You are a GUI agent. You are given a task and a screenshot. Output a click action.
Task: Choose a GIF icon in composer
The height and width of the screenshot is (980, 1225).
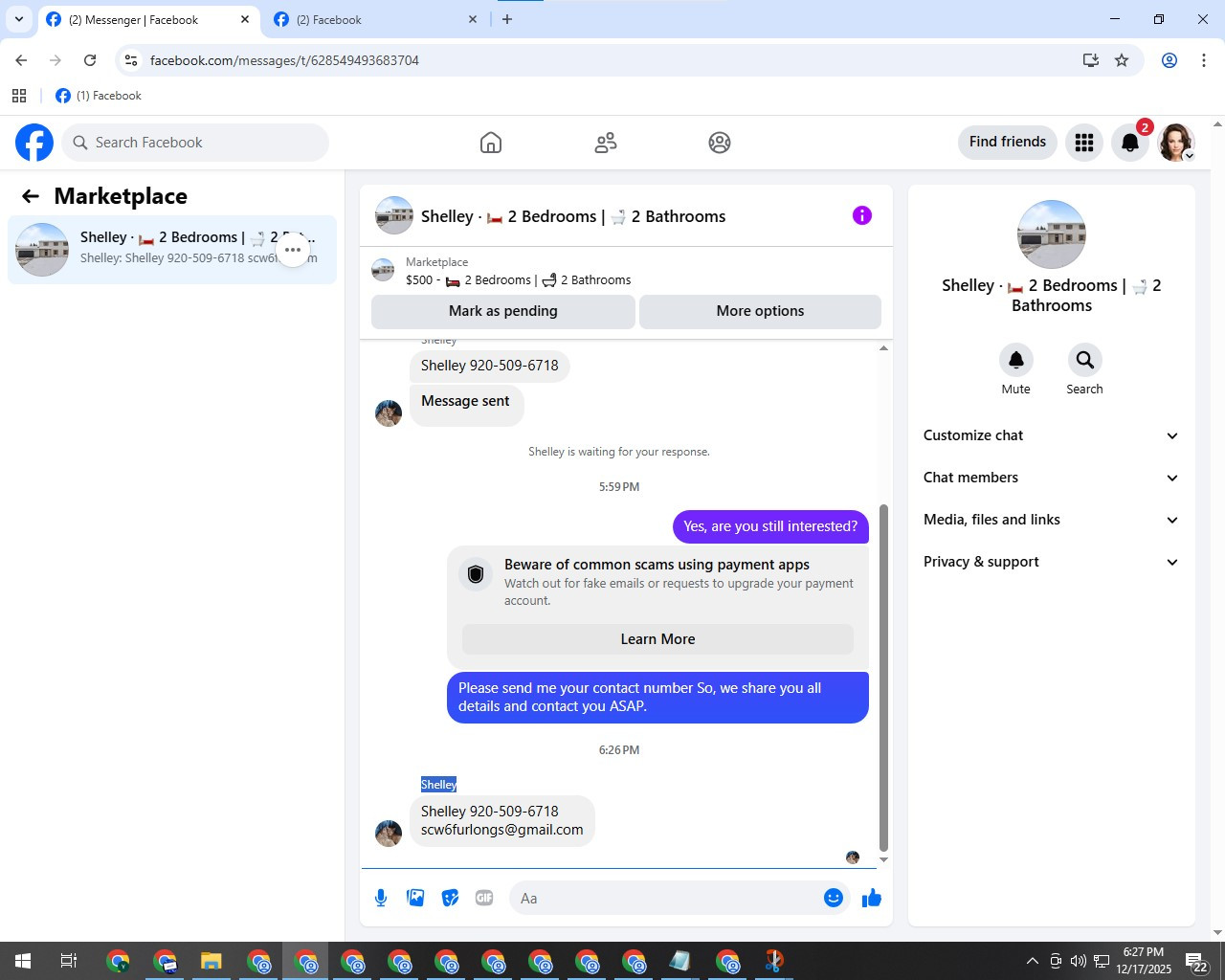pos(484,898)
